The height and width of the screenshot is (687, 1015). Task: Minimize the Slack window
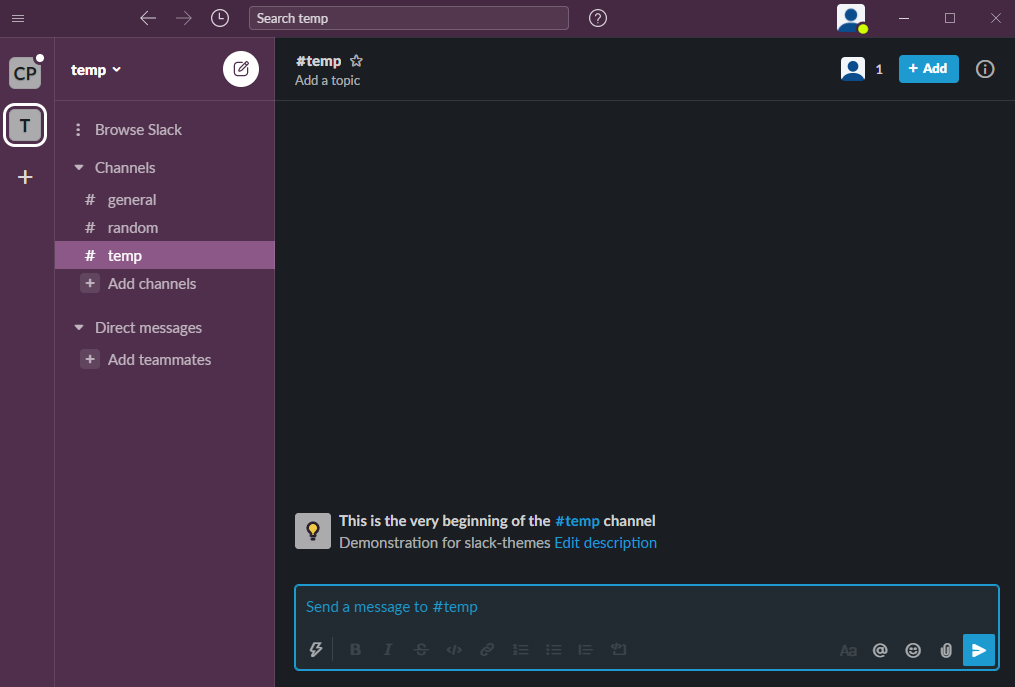tap(904, 18)
